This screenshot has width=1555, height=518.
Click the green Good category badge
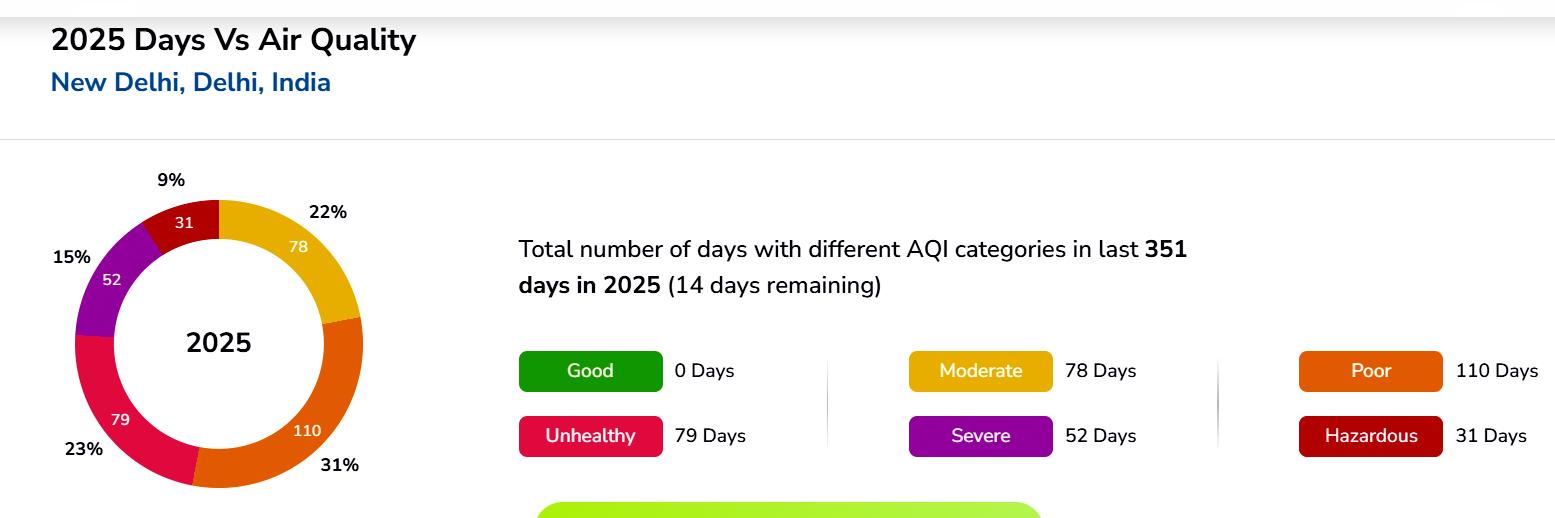590,371
